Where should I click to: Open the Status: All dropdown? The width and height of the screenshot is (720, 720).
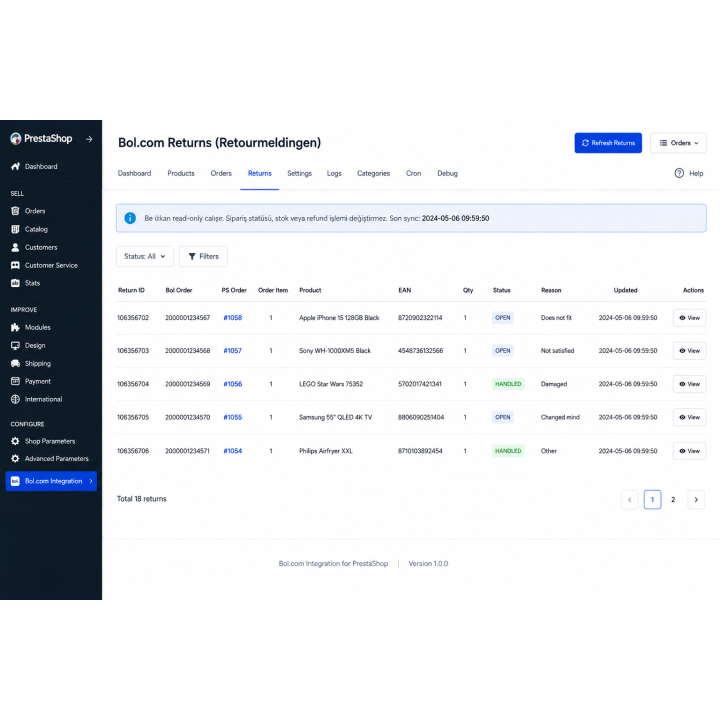[145, 256]
